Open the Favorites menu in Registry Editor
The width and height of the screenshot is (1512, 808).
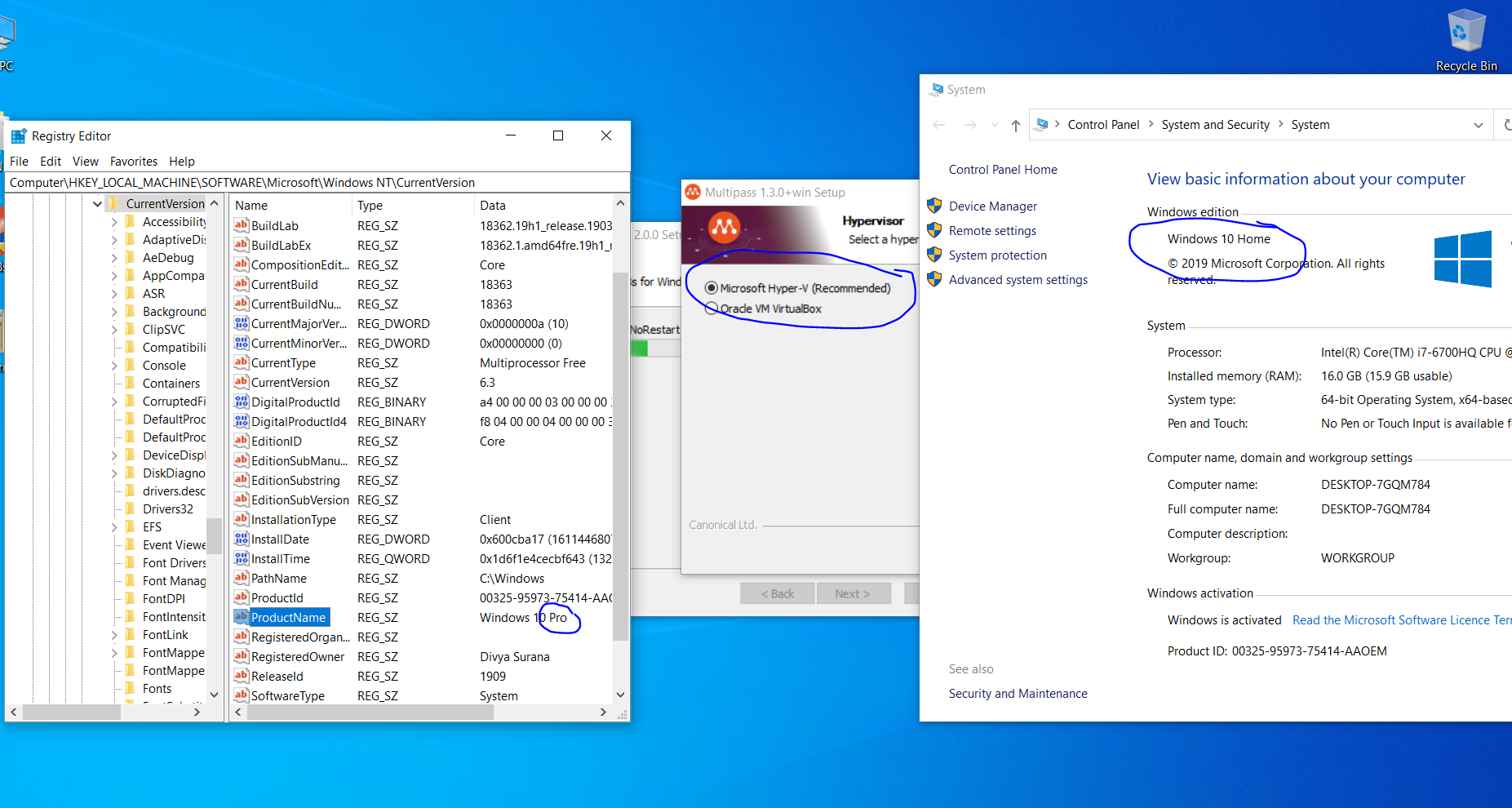coord(133,161)
